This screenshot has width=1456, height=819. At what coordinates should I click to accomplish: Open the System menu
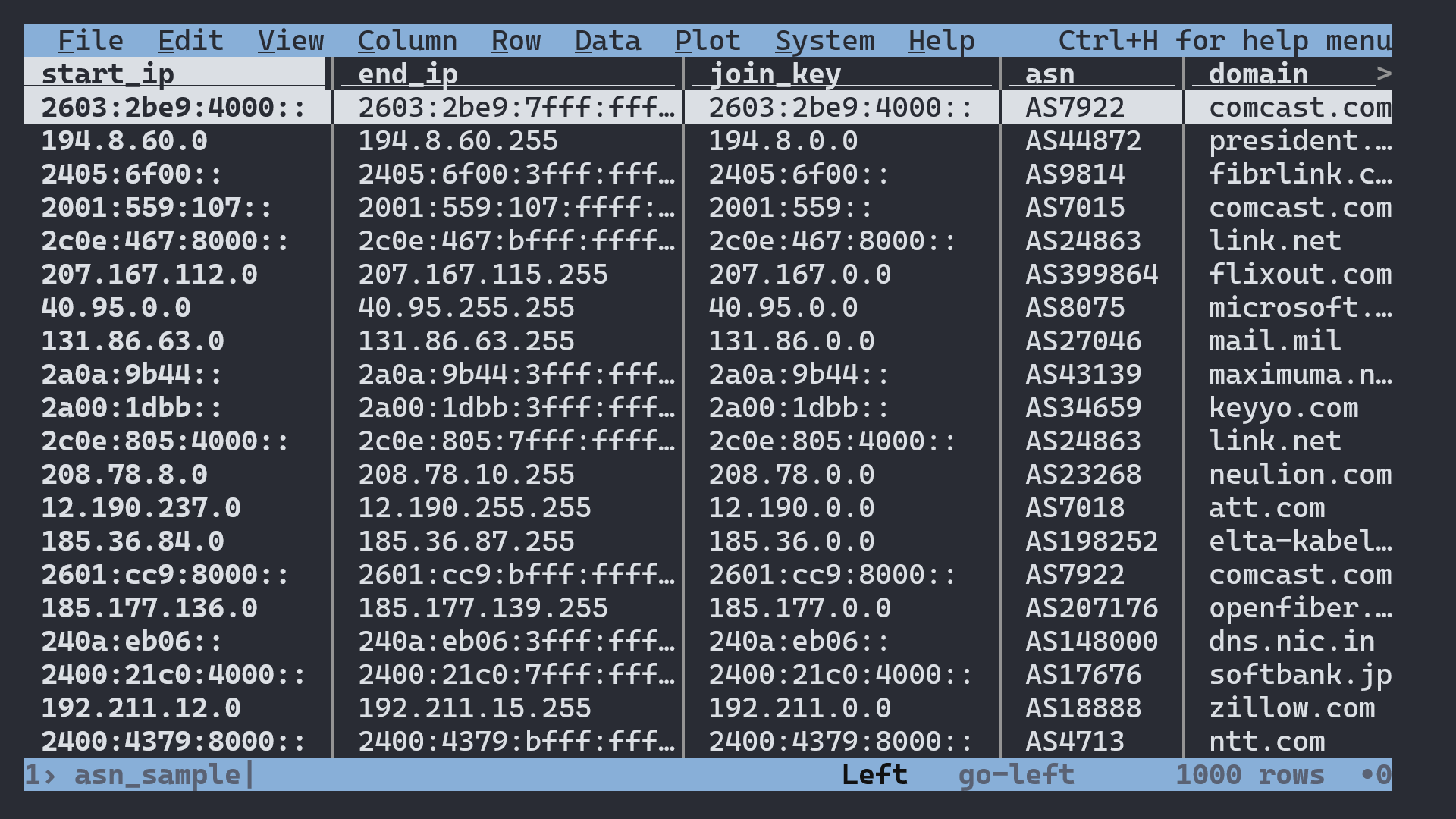pyautogui.click(x=823, y=40)
